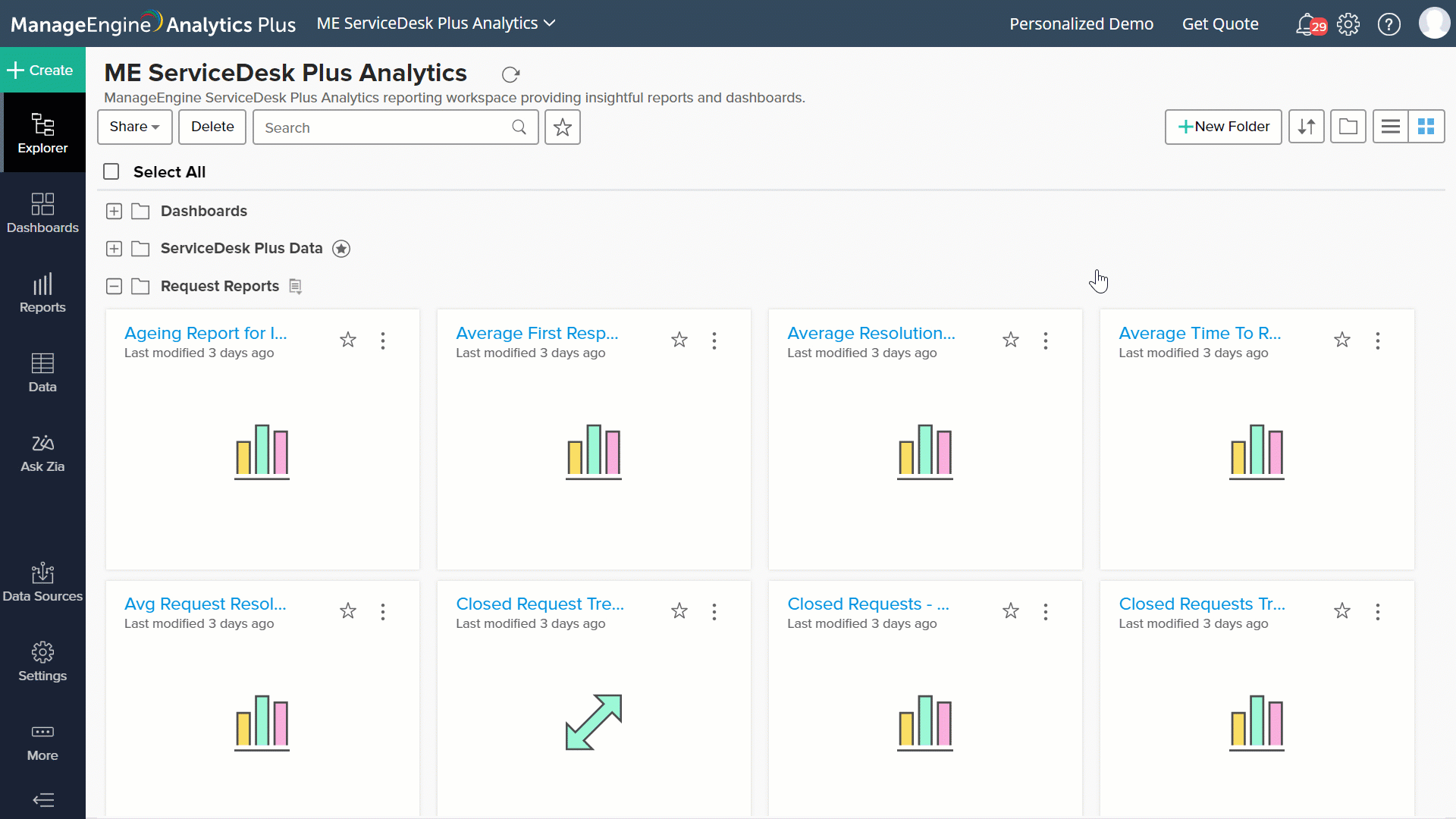Image resolution: width=1456 pixels, height=819 pixels.
Task: Collapse the Request Reports folder
Action: [x=114, y=287]
